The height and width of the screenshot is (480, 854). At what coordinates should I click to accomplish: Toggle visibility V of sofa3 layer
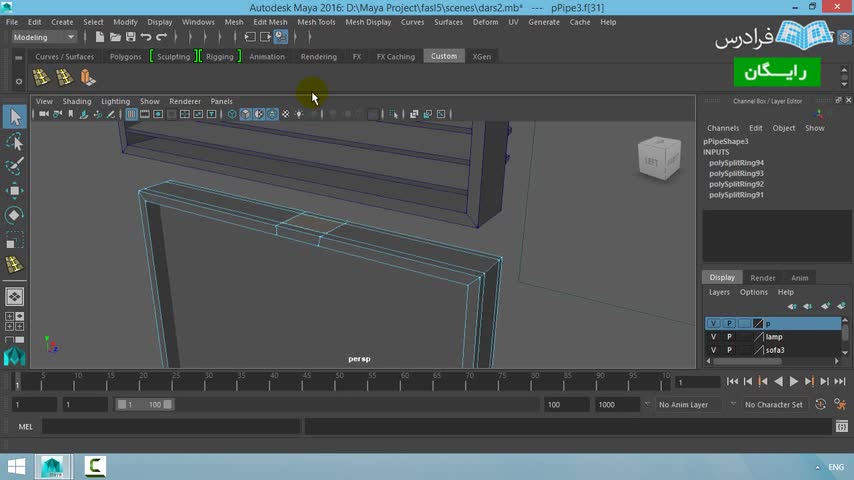pos(713,350)
